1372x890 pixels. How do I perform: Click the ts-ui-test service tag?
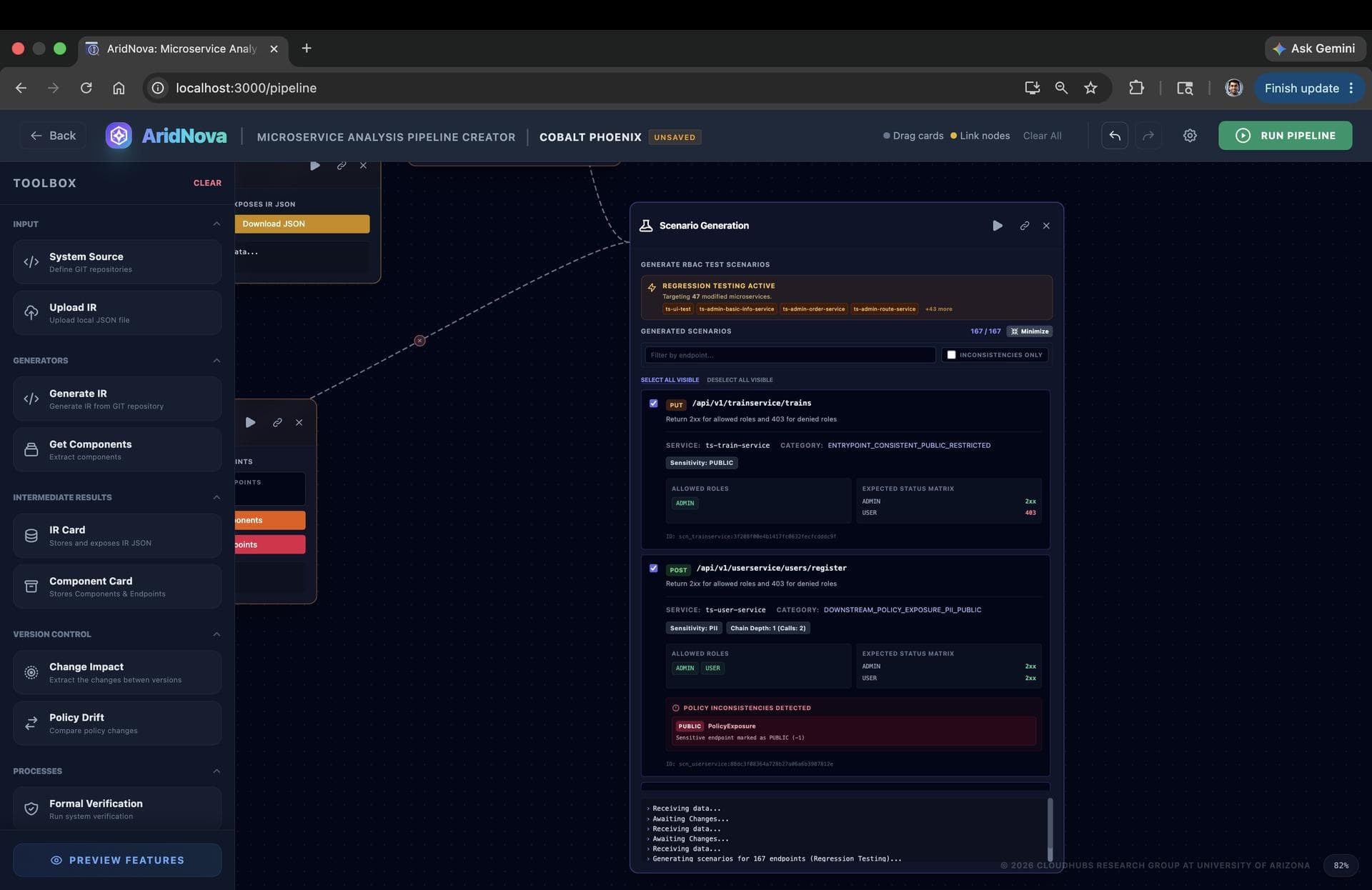tap(677, 309)
